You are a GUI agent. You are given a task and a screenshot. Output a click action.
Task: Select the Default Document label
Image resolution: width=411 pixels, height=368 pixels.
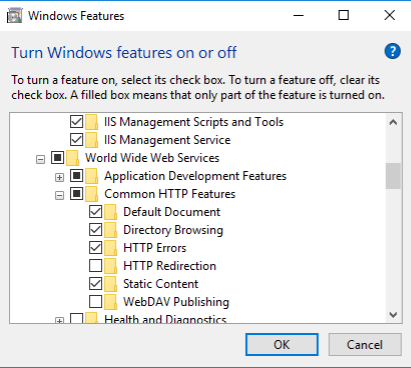click(172, 212)
